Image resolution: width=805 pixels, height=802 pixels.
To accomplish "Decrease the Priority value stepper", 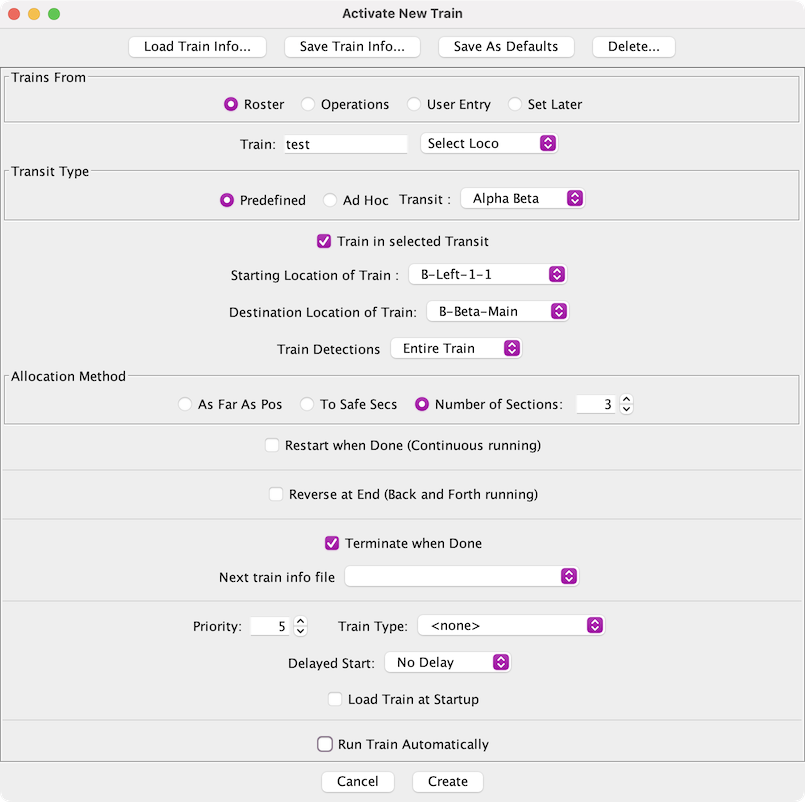I will (x=301, y=631).
